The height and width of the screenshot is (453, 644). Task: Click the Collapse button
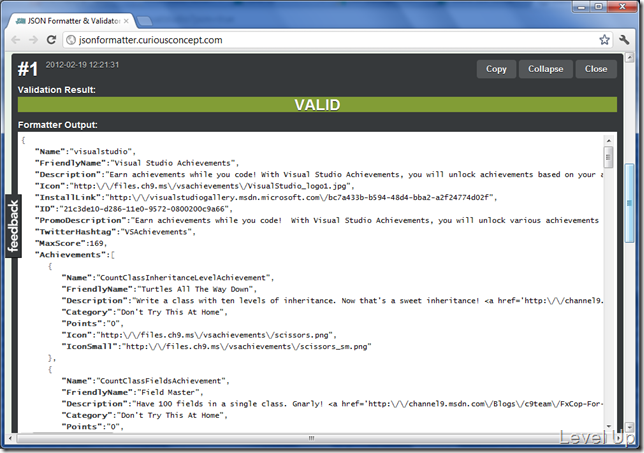pos(545,69)
